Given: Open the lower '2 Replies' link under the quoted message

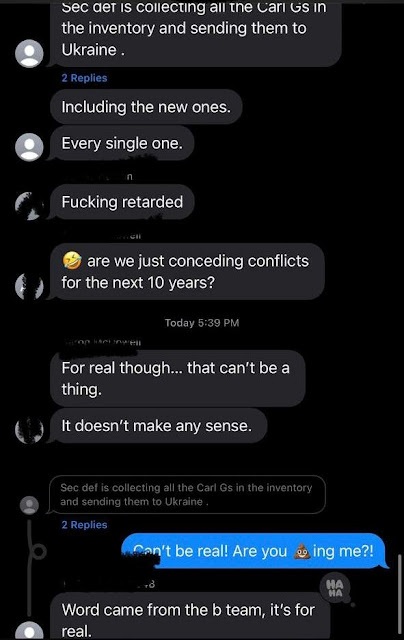Looking at the screenshot, I should tap(84, 525).
